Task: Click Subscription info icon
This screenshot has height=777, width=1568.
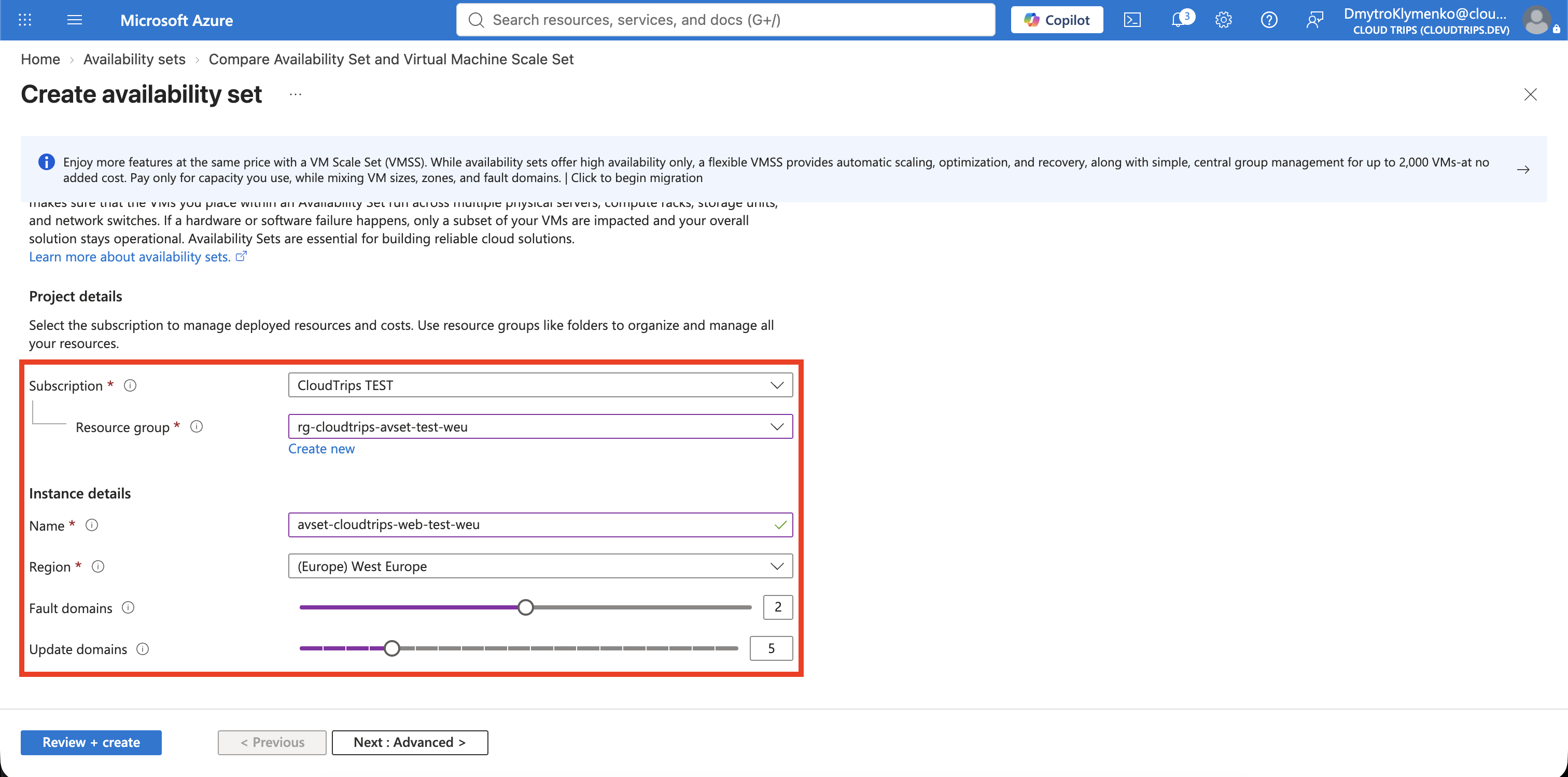Action: pos(130,385)
